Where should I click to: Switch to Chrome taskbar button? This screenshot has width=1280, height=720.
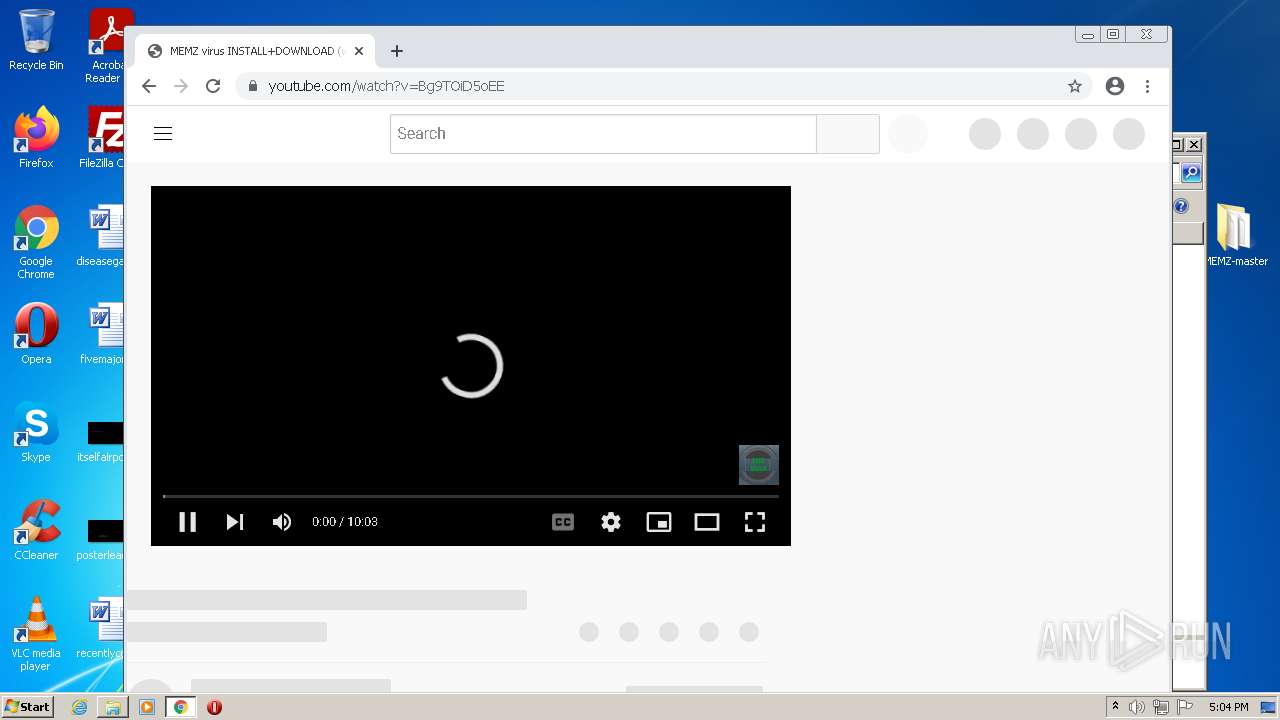click(x=181, y=707)
